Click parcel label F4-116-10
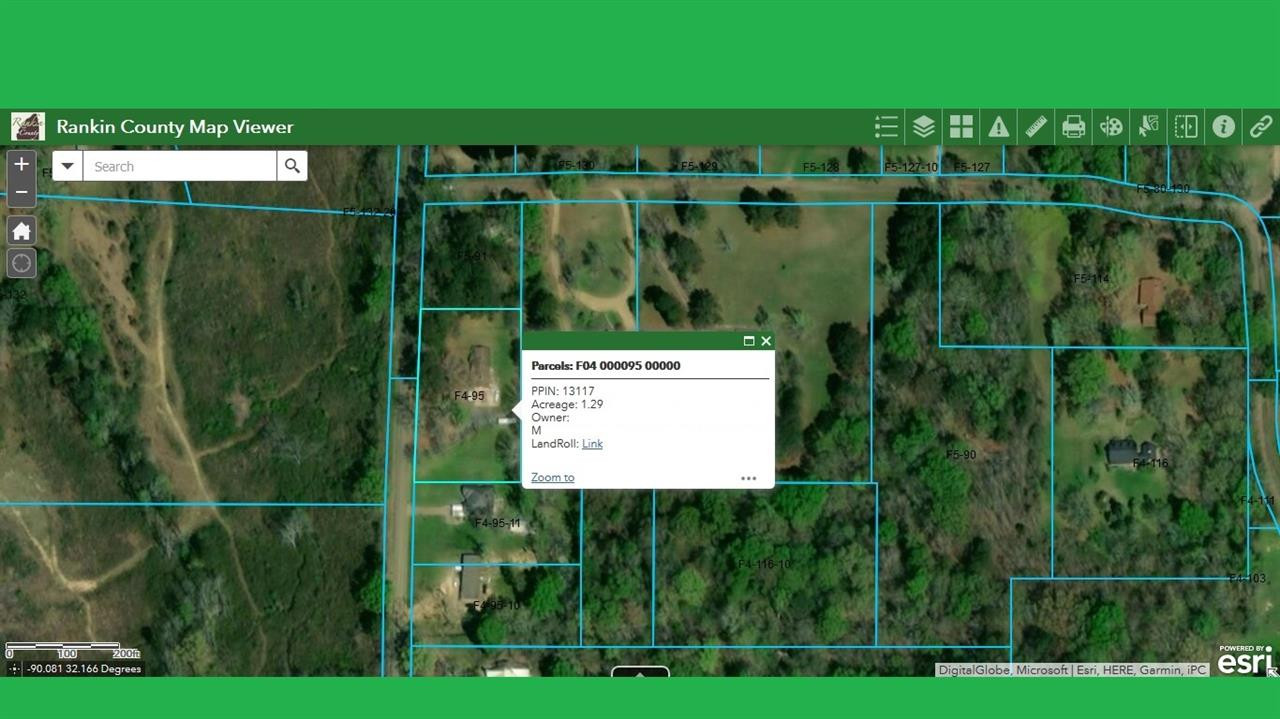Viewport: 1280px width, 719px height. click(764, 564)
